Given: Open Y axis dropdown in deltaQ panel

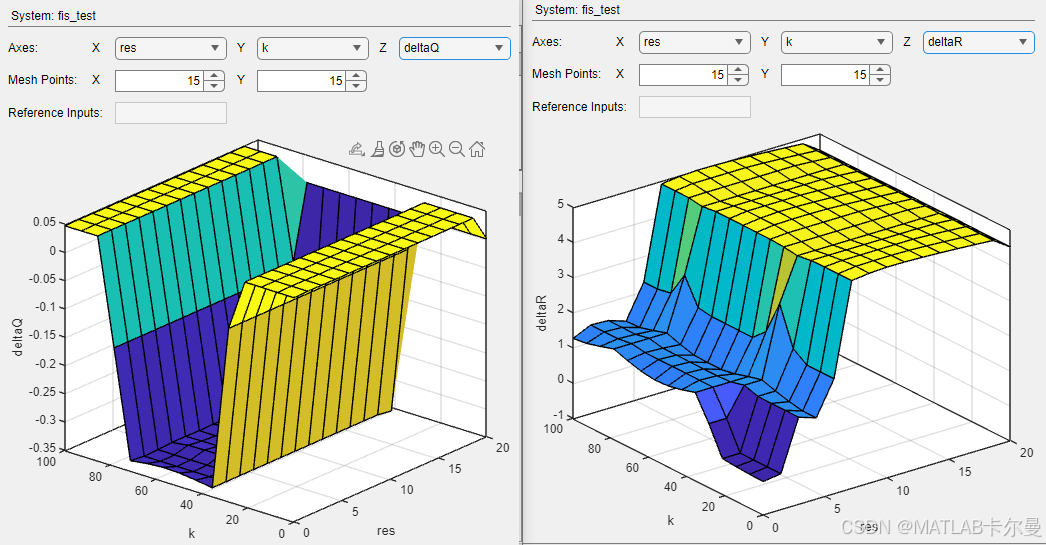Looking at the screenshot, I should pyautogui.click(x=313, y=48).
